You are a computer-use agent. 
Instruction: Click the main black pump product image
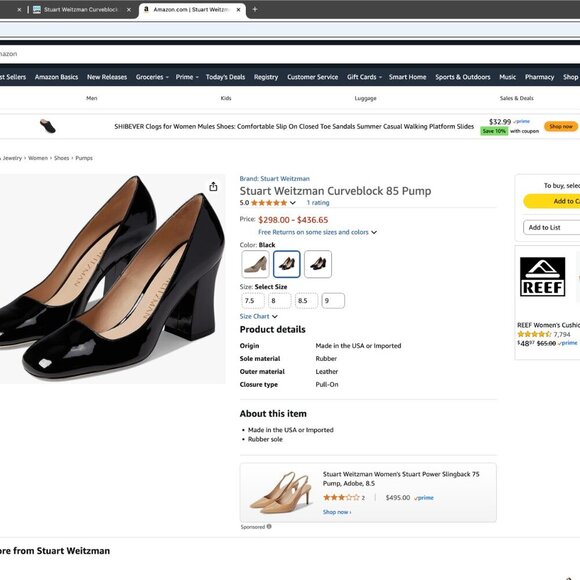(112, 279)
